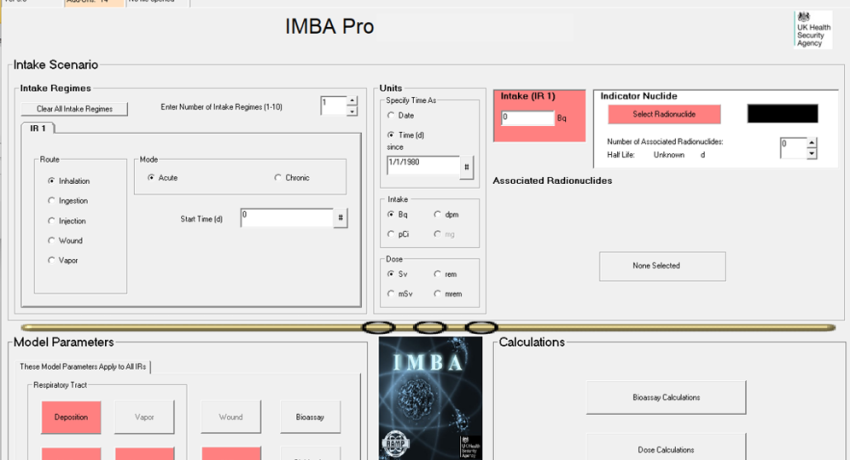Open the Deposition model parameters
The image size is (850, 460).
[x=71, y=417]
